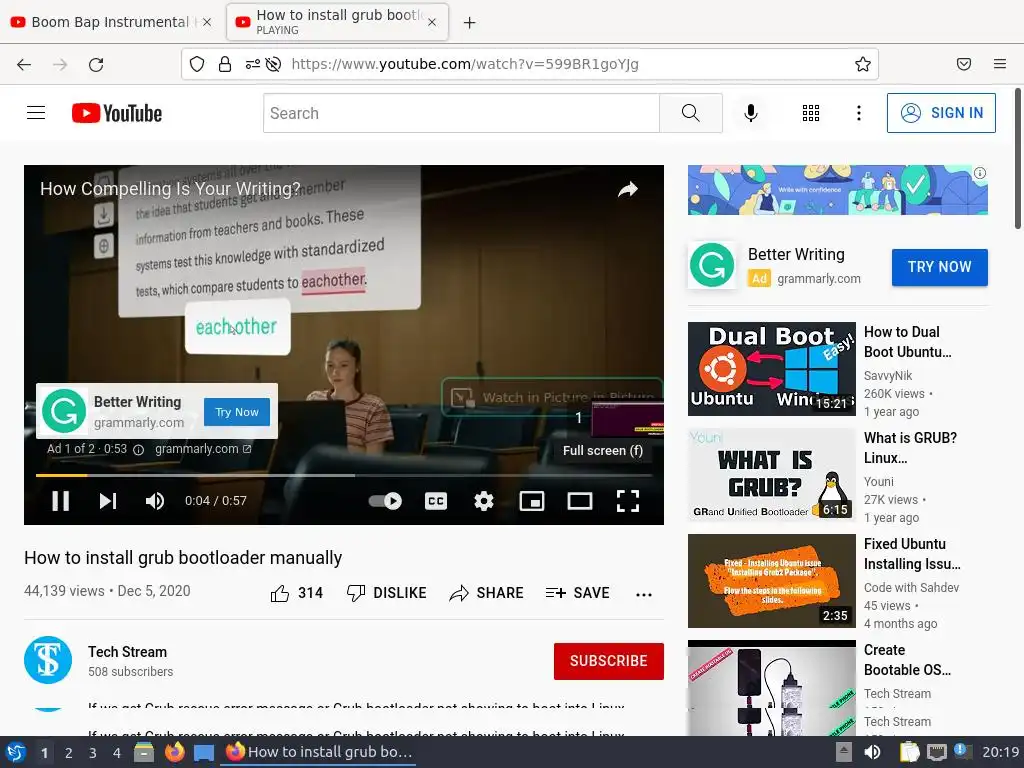Open the player settings gear
Viewport: 1024px width, 768px height.
pos(483,501)
